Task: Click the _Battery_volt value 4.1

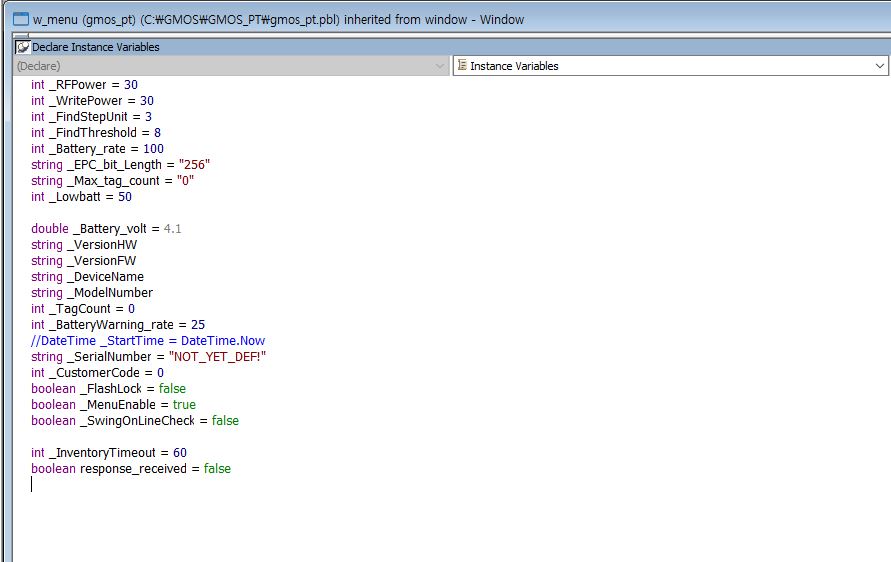Action: click(172, 229)
